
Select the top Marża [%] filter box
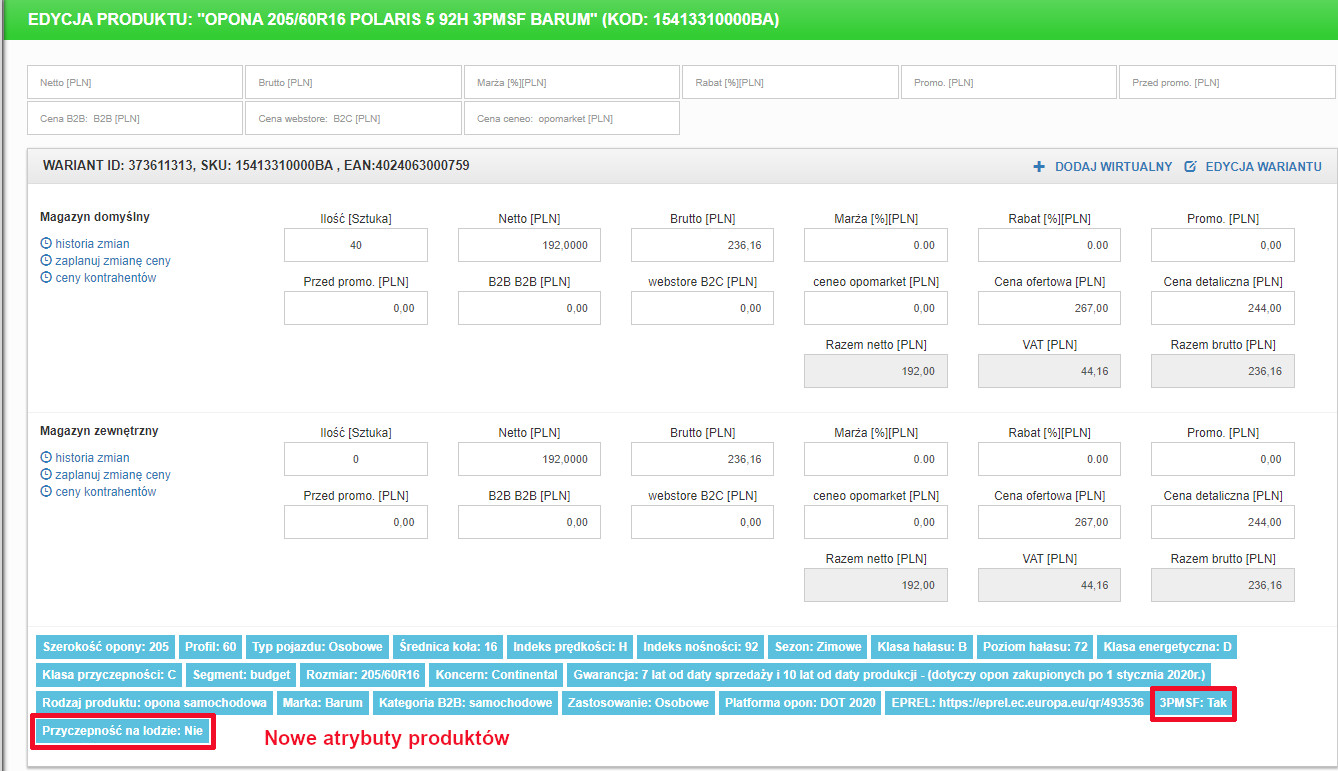point(571,83)
